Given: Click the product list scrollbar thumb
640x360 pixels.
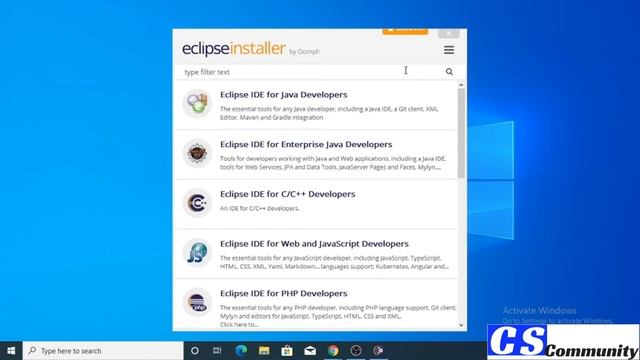Looking at the screenshot, I should (461, 133).
